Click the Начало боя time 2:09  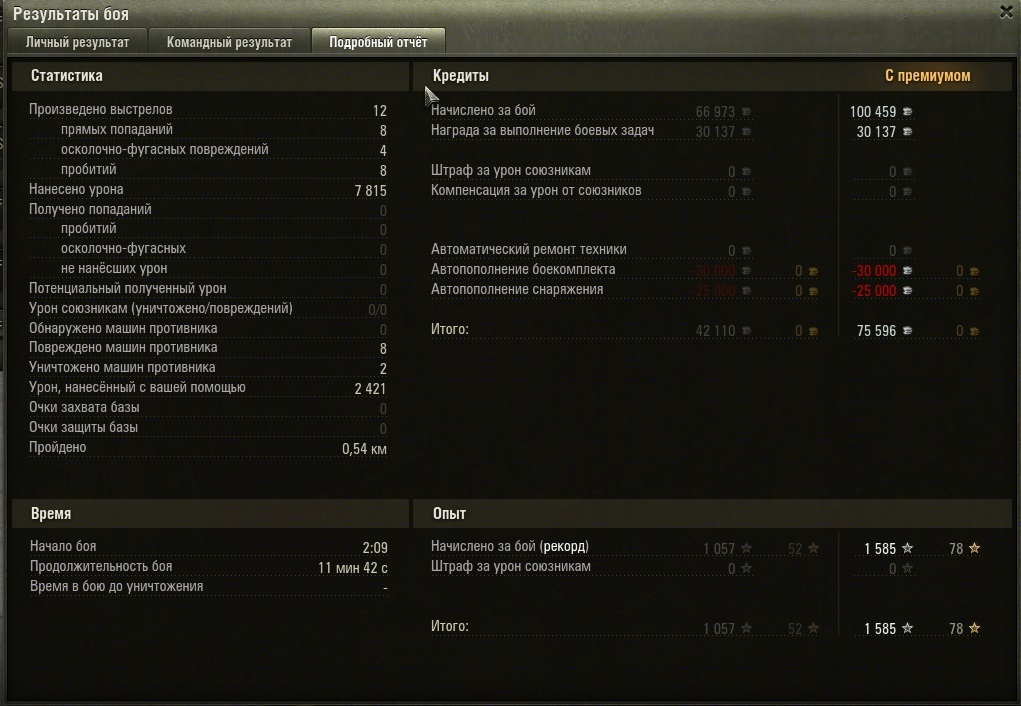point(375,548)
